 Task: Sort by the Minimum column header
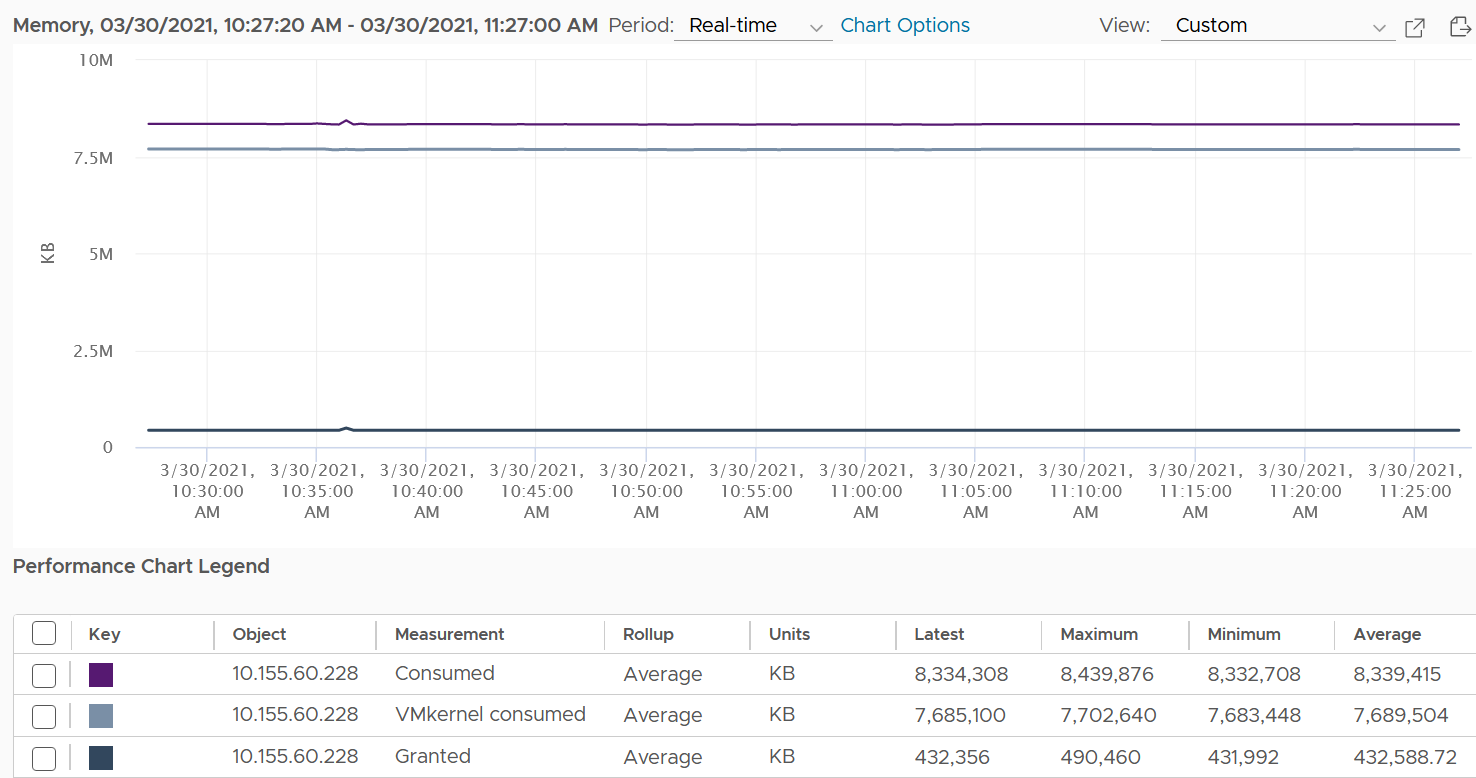(x=1244, y=634)
